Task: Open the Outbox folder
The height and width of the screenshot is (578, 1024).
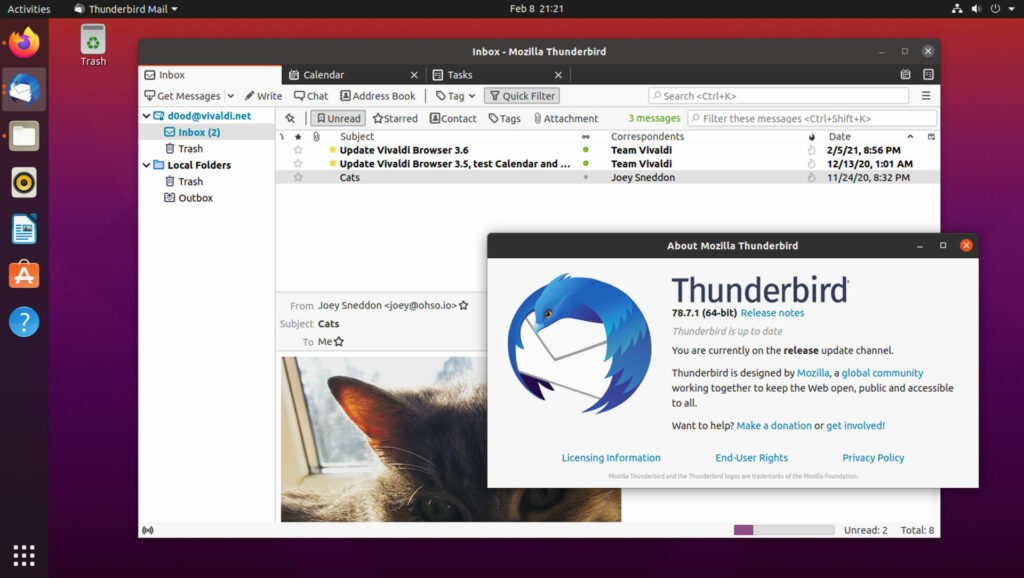Action: [x=195, y=198]
